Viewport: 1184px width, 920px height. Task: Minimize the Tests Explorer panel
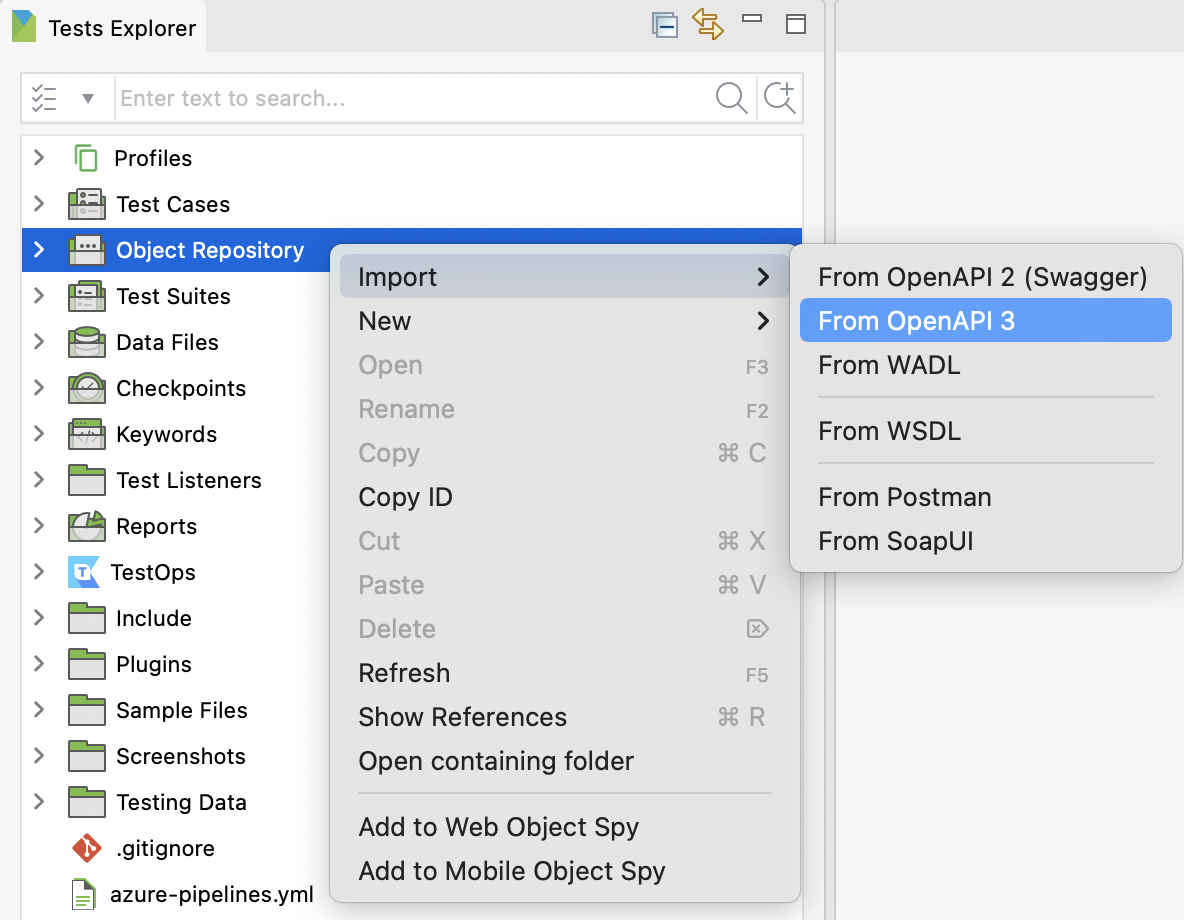point(752,18)
